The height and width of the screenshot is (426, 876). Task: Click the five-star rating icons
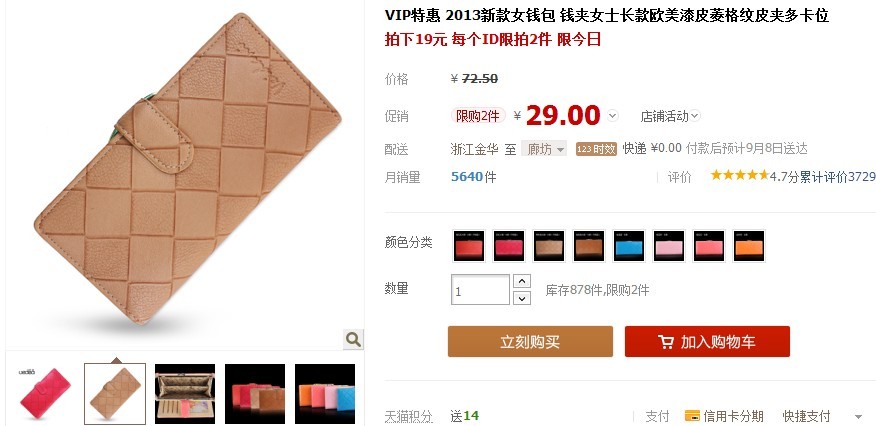[x=740, y=175]
